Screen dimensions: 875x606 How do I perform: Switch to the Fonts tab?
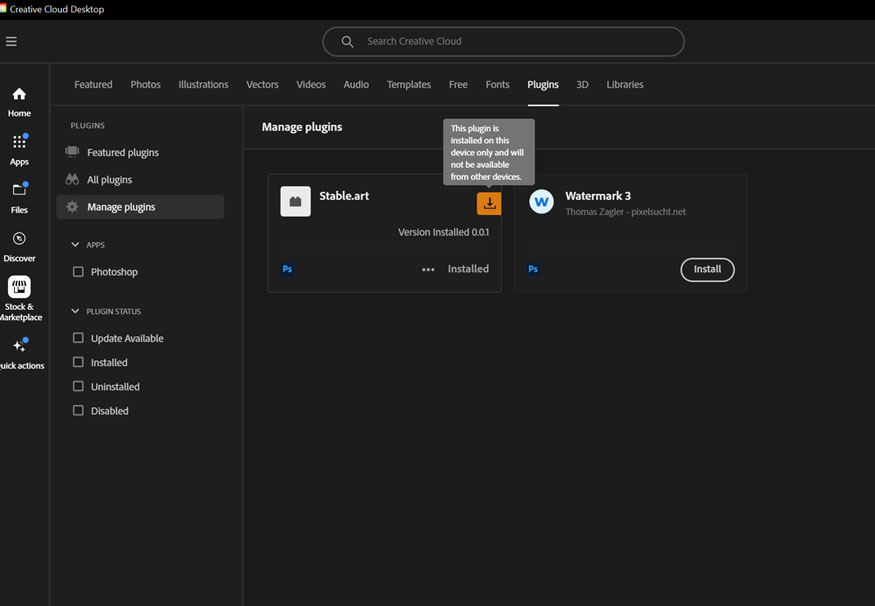pyautogui.click(x=497, y=85)
